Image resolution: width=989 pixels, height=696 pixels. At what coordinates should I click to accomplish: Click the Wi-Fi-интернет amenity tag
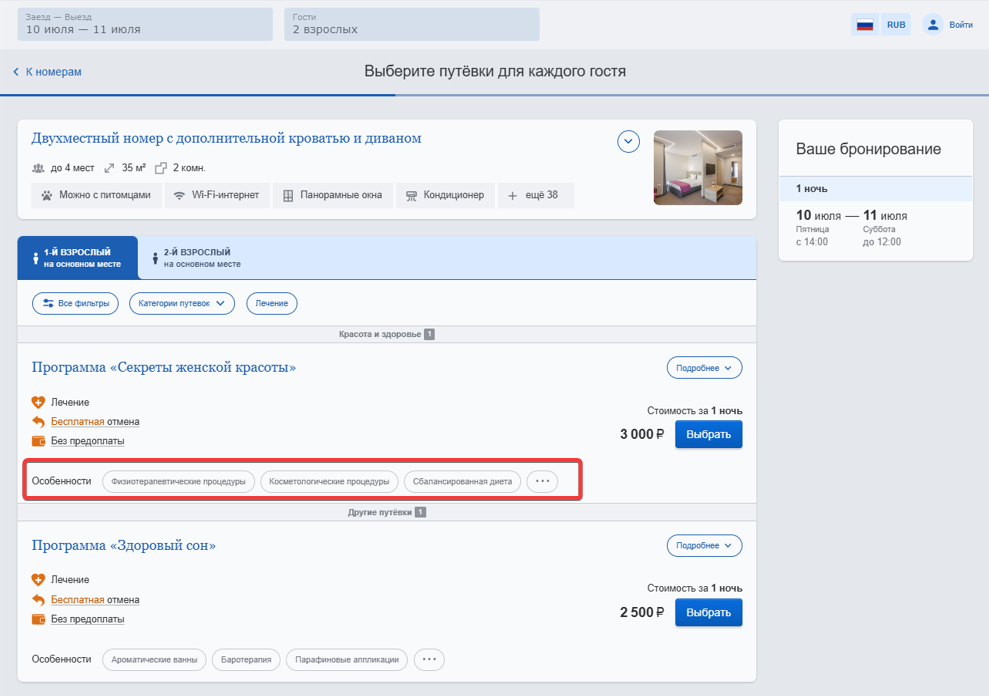(217, 195)
